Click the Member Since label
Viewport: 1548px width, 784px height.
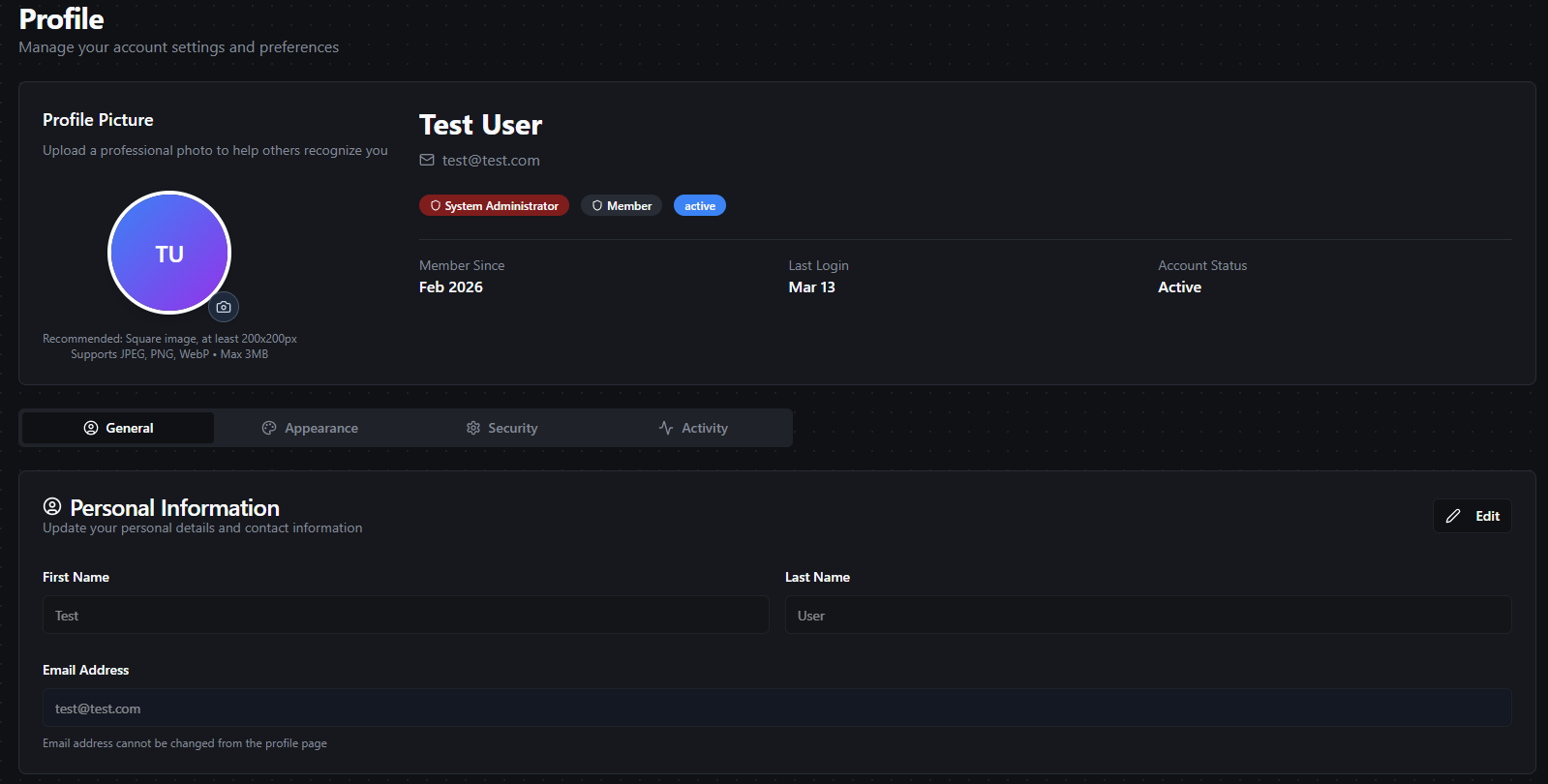point(462,265)
